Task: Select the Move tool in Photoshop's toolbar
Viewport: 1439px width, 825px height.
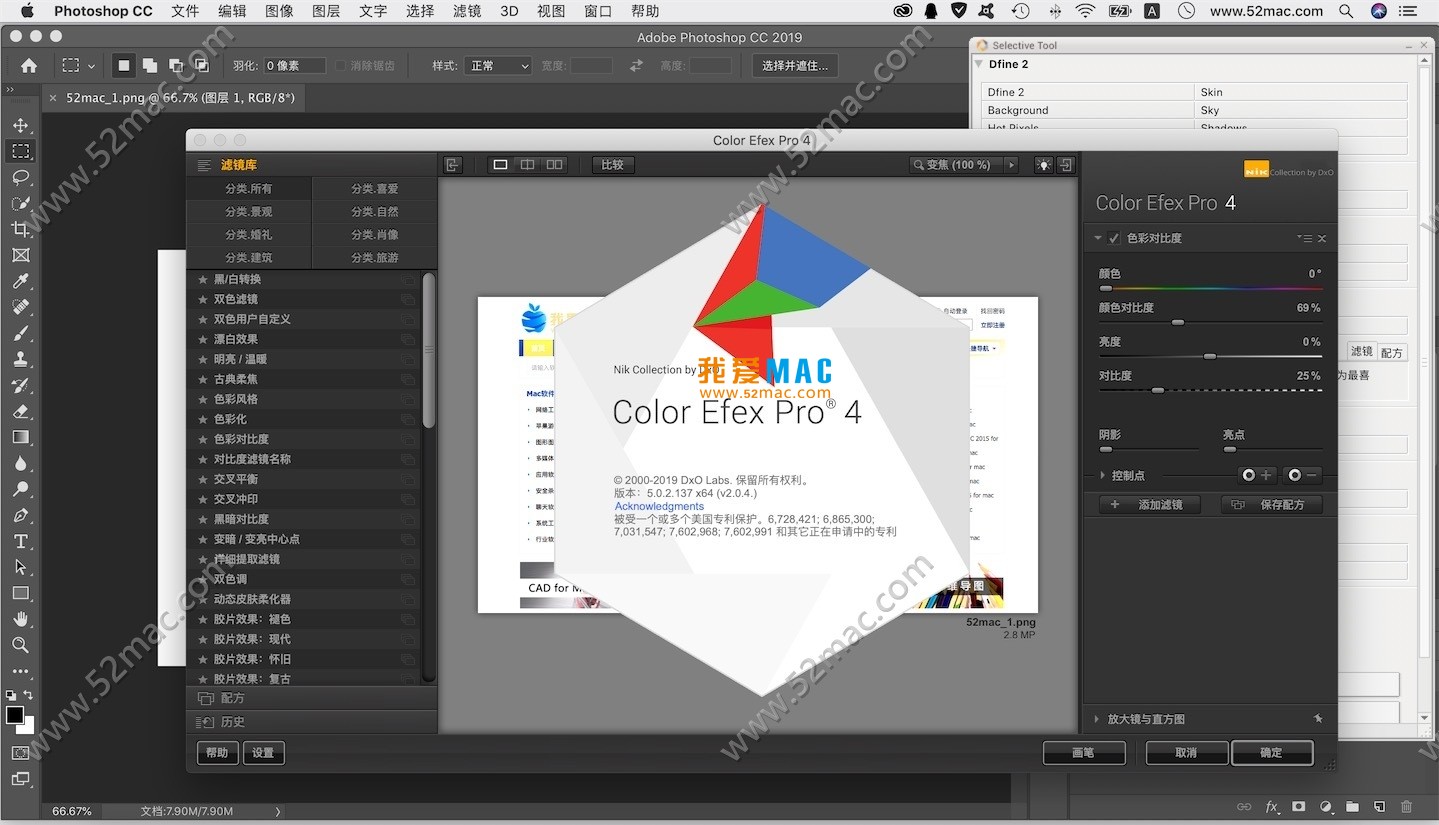Action: pos(20,126)
